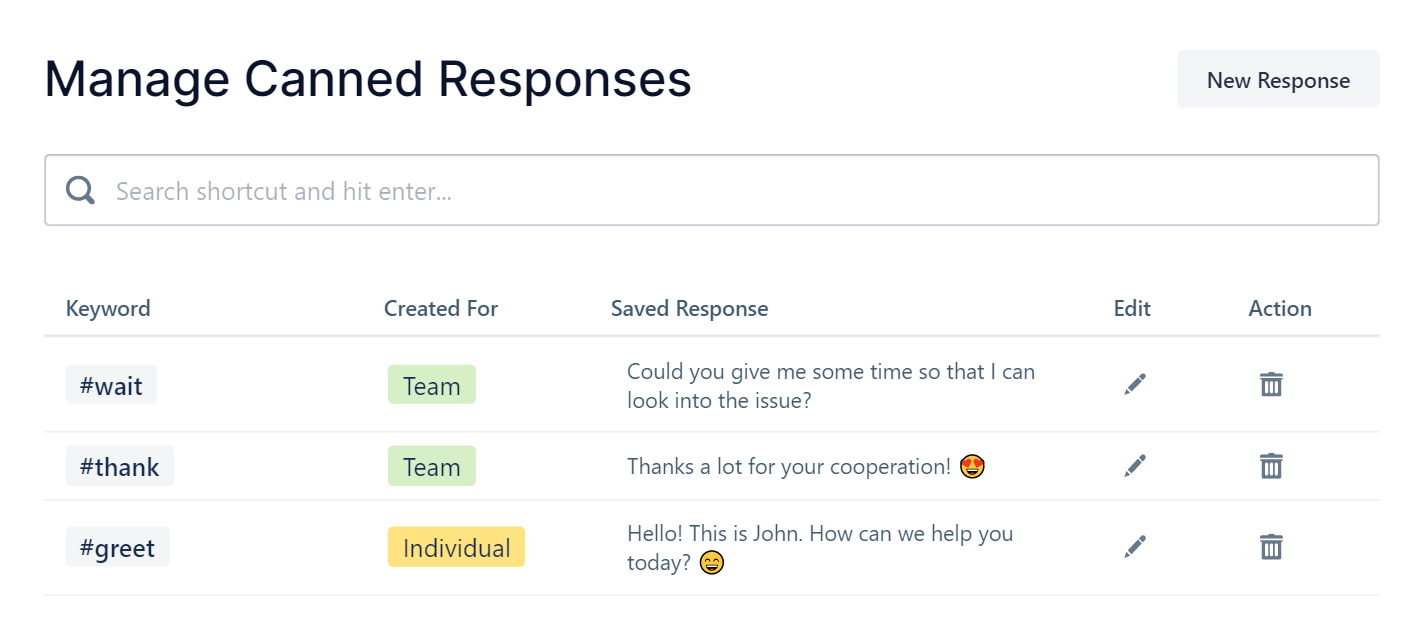Click the Created For column header
This screenshot has width=1414, height=630.
pyautogui.click(x=441, y=309)
